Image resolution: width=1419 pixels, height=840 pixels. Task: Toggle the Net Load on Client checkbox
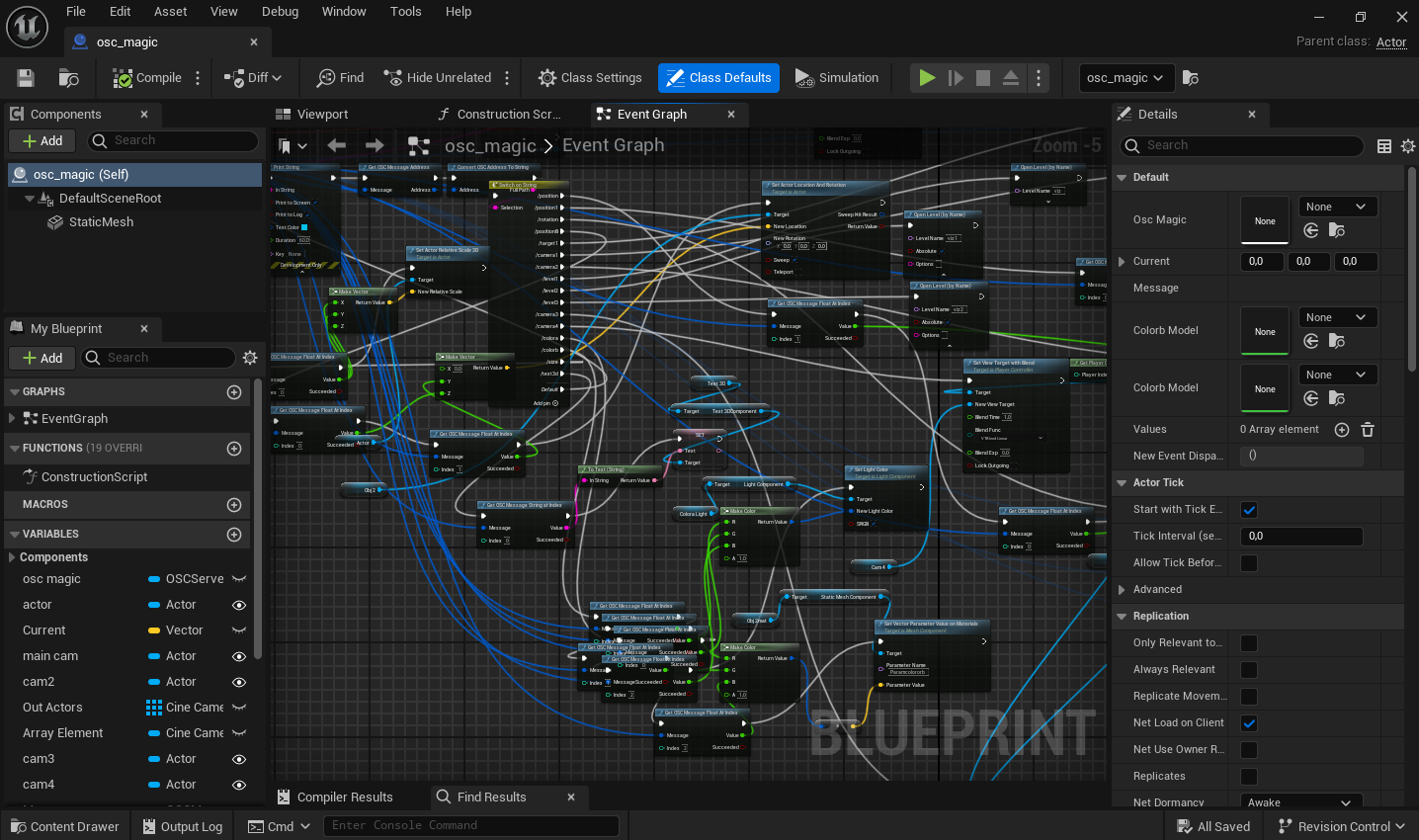tap(1249, 723)
